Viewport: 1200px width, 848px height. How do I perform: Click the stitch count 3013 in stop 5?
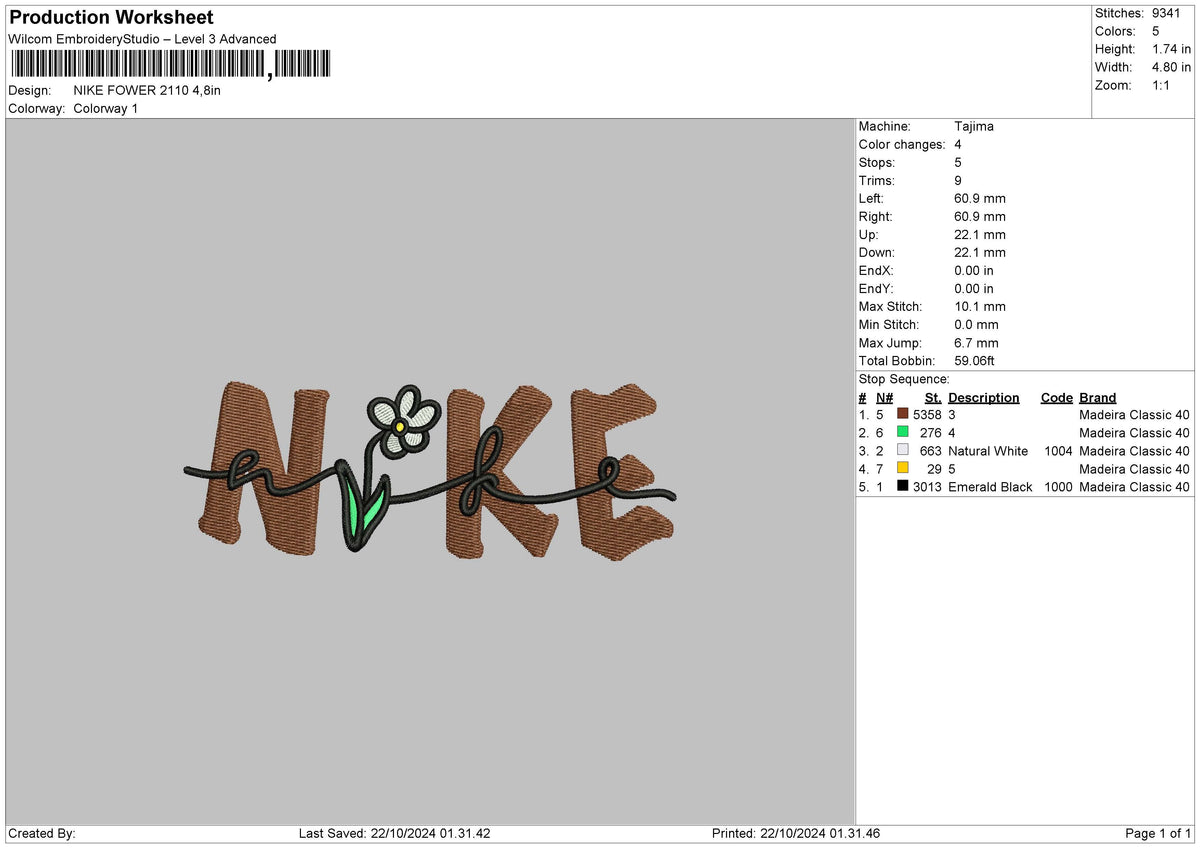(928, 487)
